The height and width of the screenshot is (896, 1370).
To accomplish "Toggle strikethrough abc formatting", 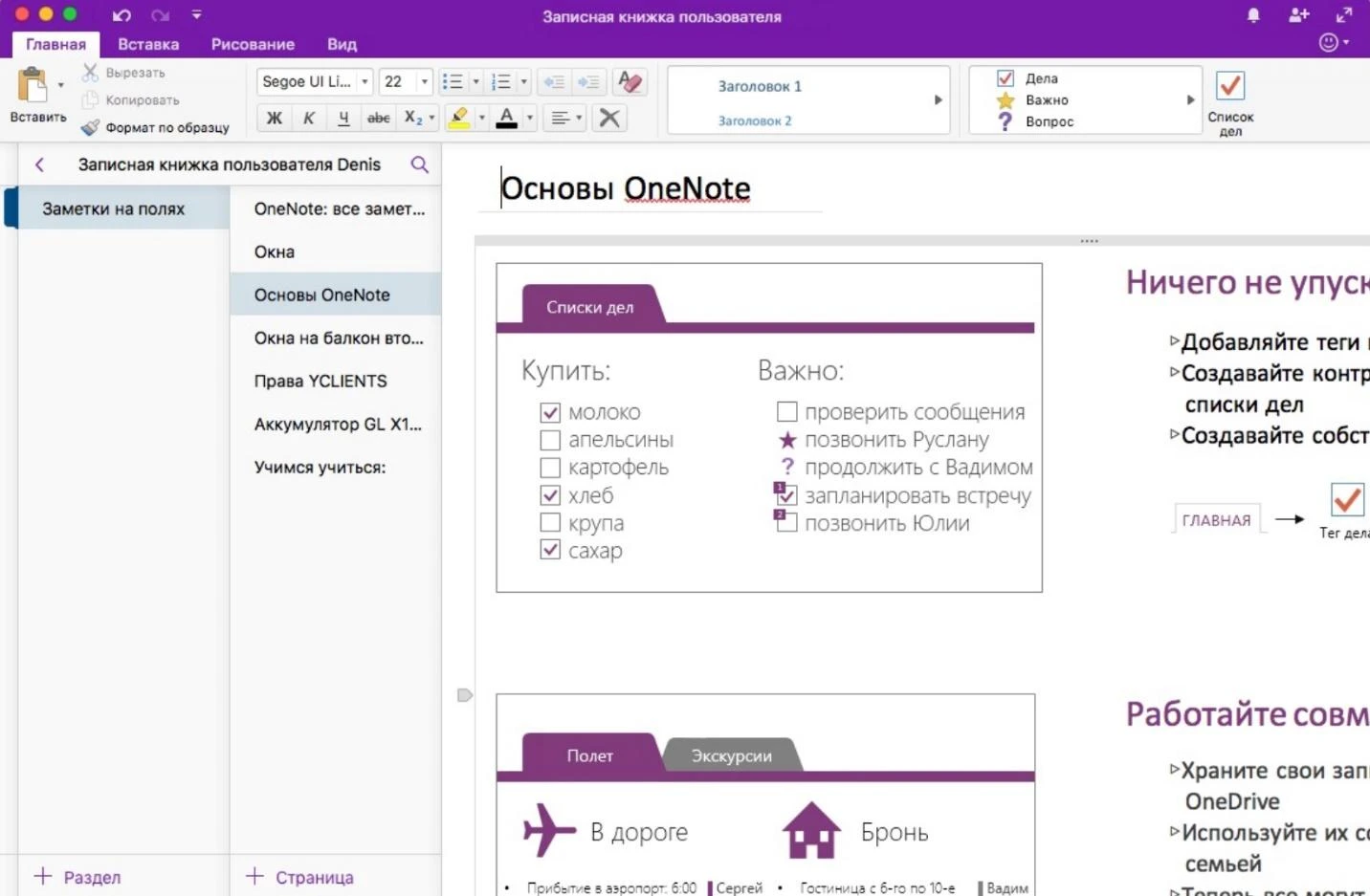I will (x=379, y=118).
